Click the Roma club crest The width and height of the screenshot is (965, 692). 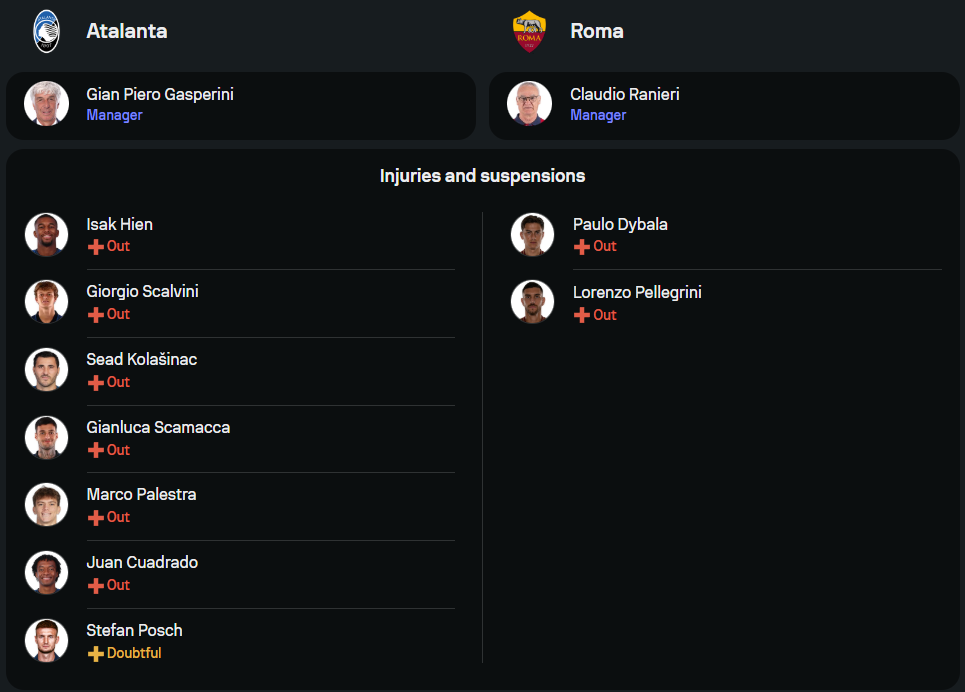[529, 31]
